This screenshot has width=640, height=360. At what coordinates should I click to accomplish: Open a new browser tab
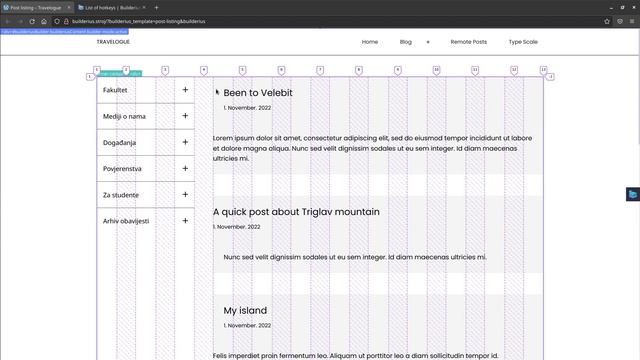coord(156,7)
